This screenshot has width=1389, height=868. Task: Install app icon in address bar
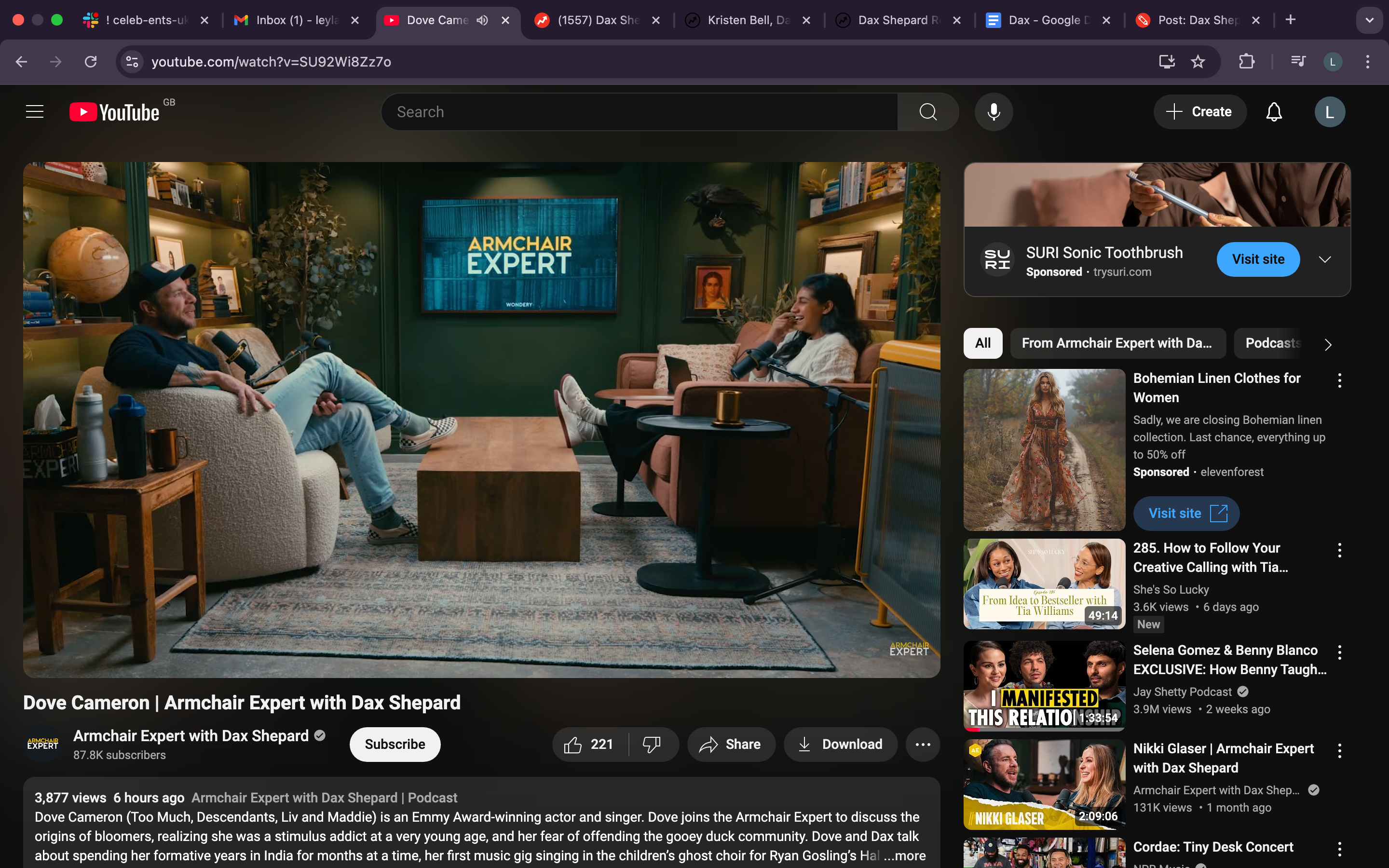click(1166, 61)
